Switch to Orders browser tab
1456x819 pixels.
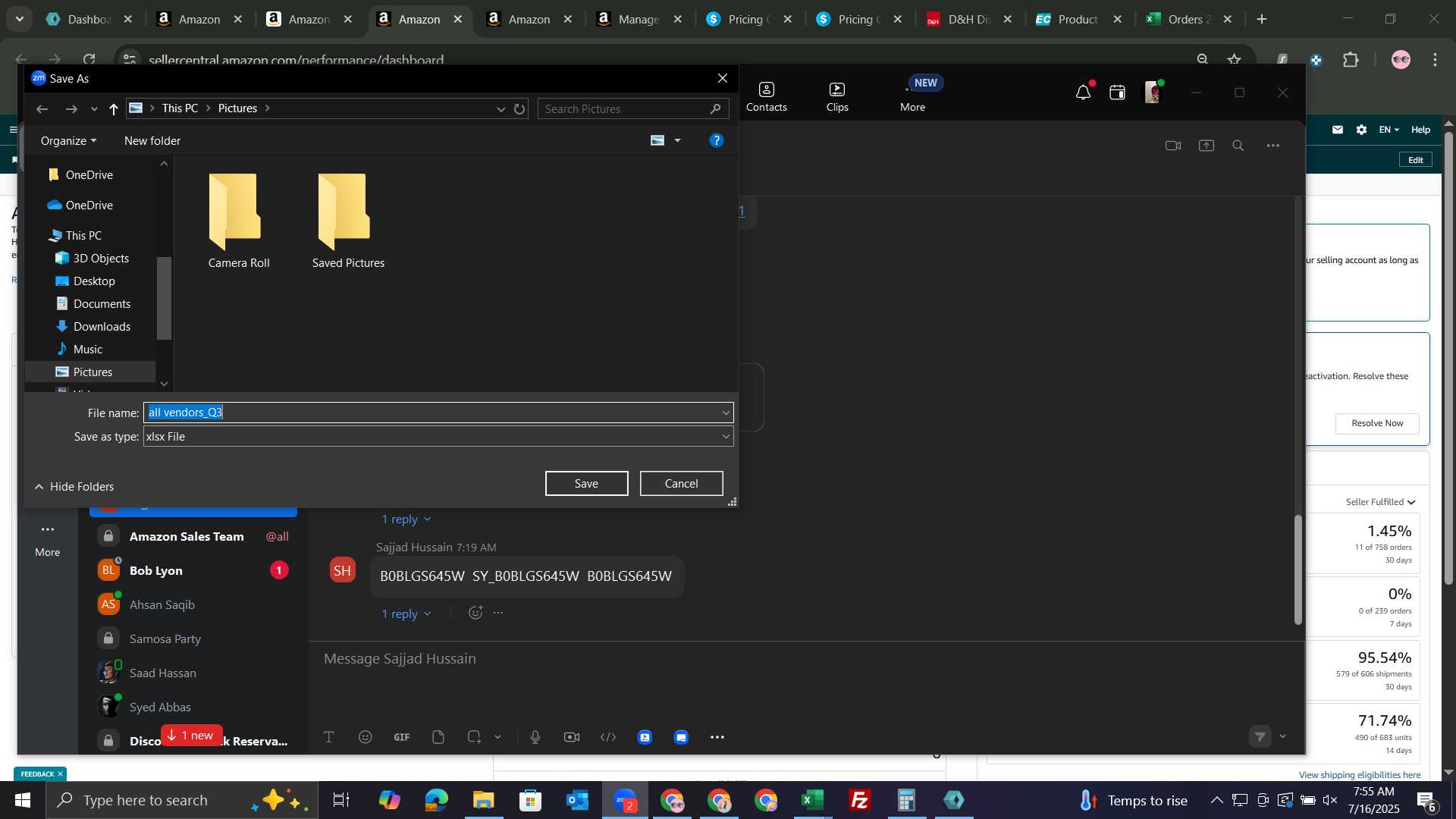(x=1188, y=20)
